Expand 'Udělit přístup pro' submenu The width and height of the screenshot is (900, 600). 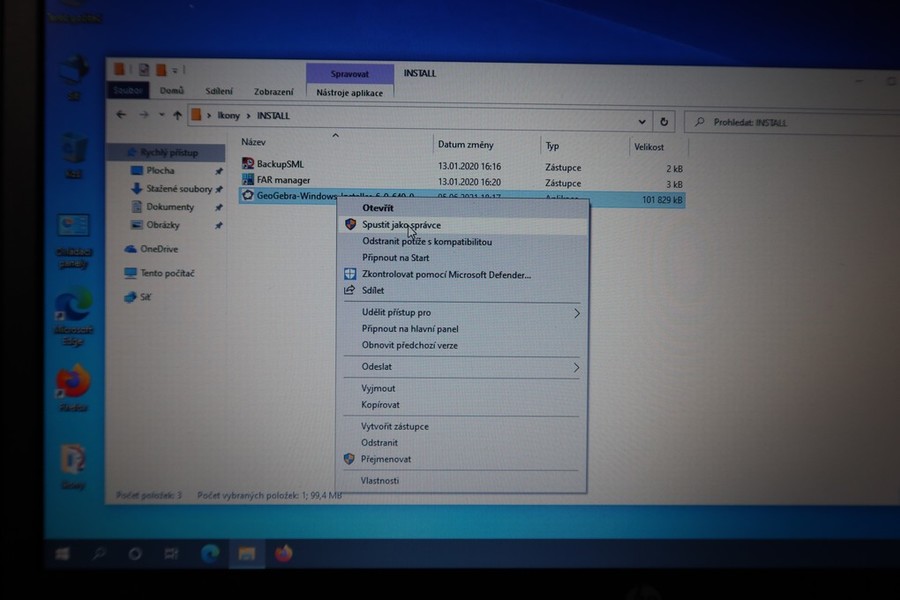(463, 312)
